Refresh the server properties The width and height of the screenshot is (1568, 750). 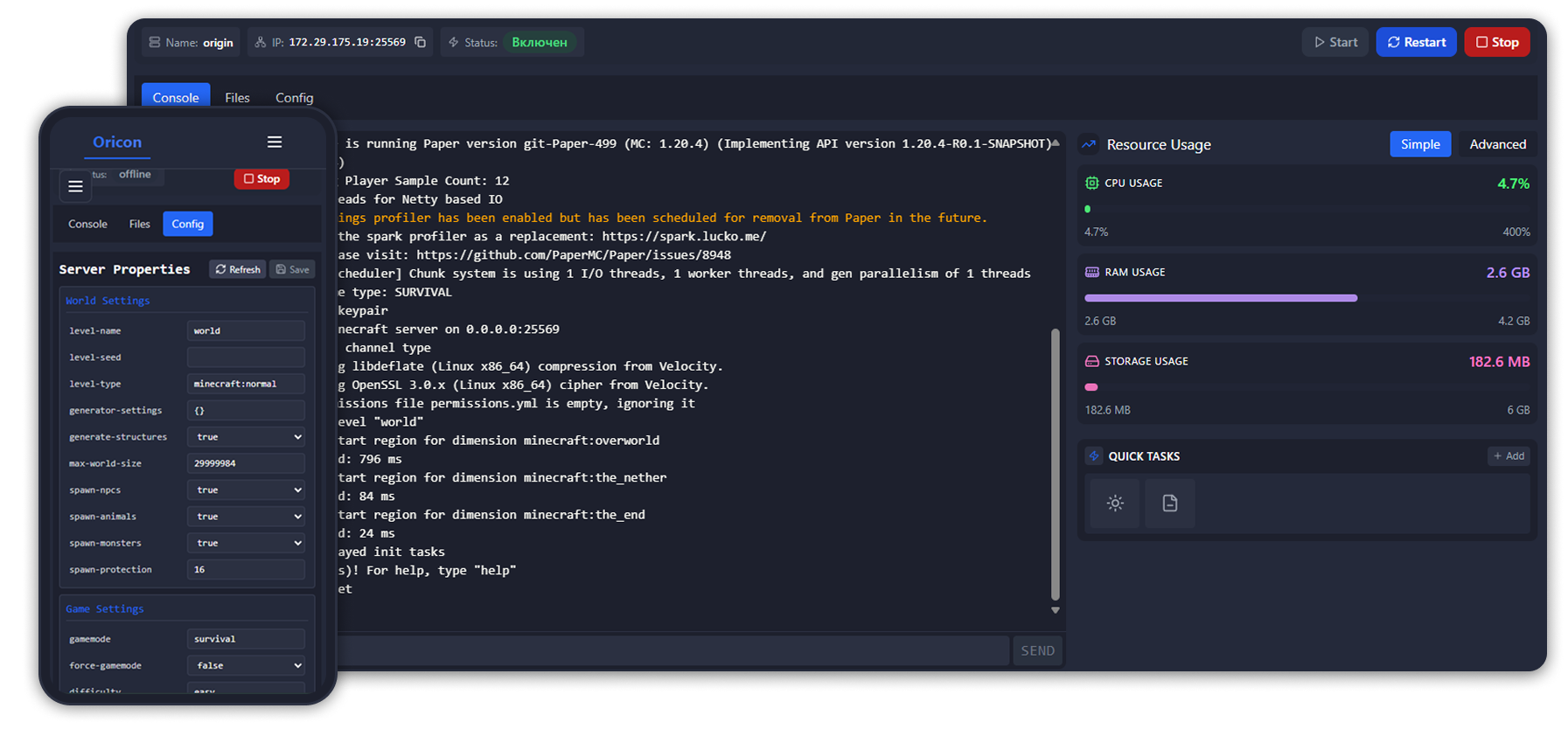coord(238,269)
